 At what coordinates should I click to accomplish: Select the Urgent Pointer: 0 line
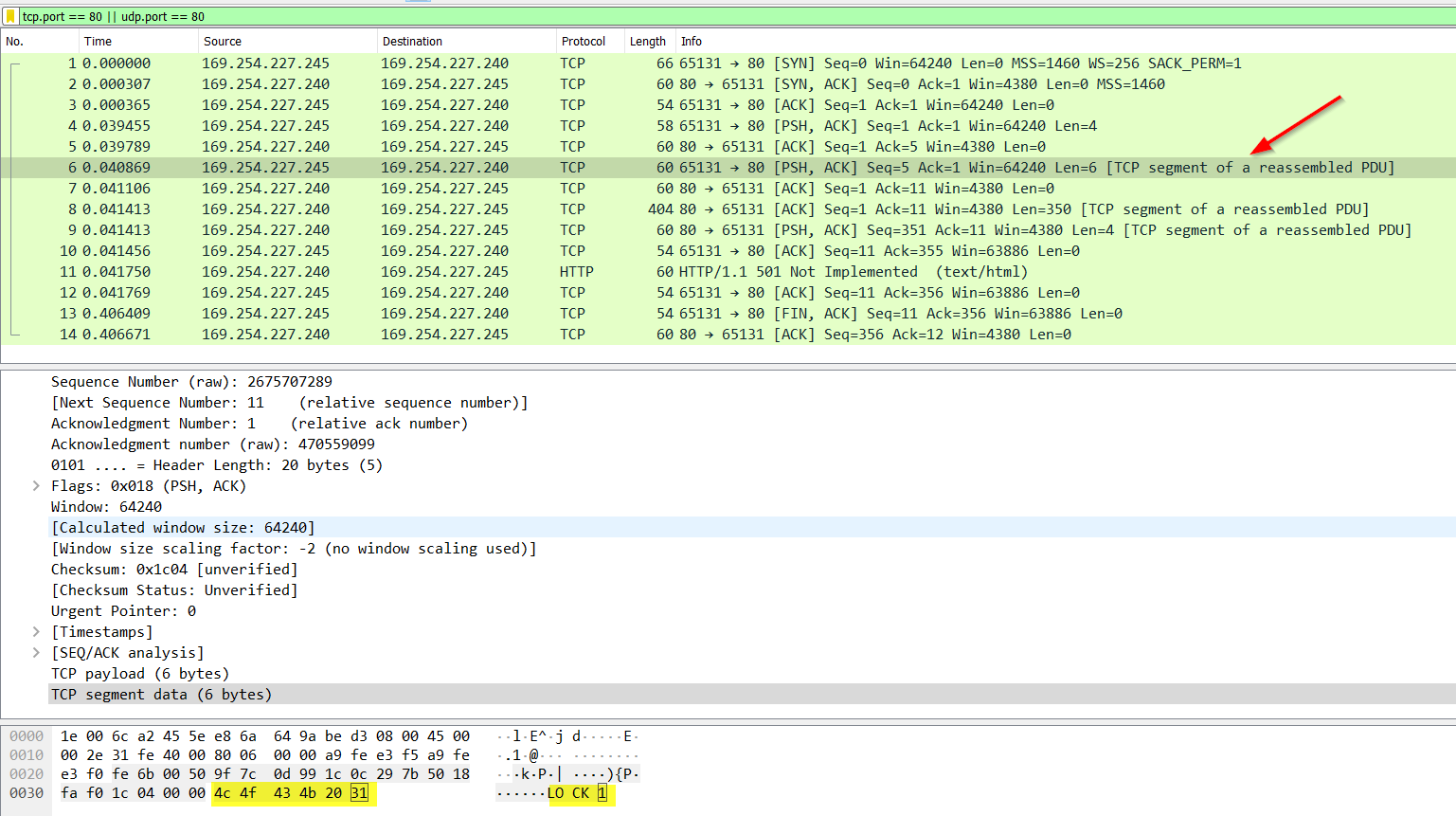123,611
